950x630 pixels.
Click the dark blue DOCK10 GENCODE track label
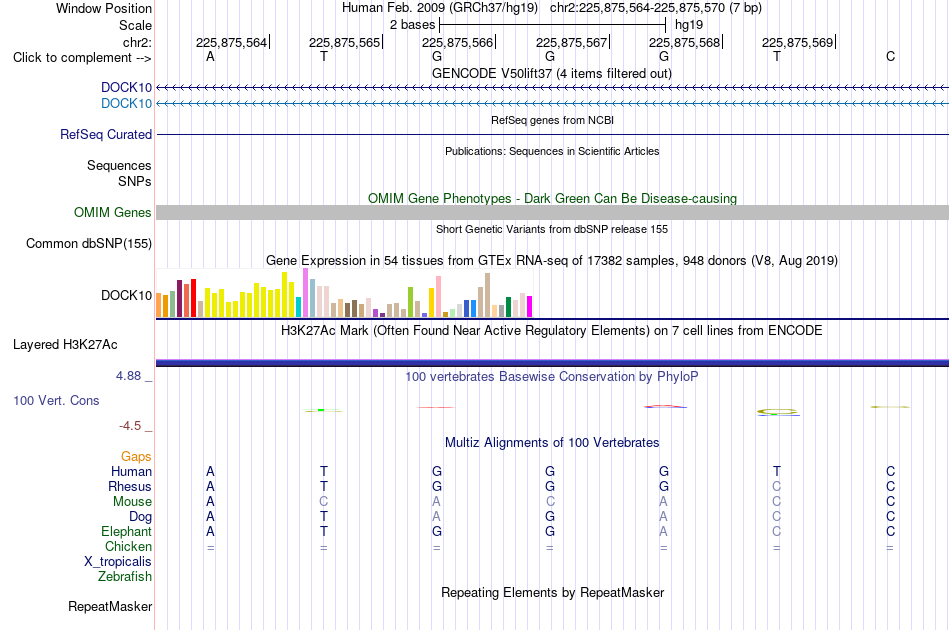click(x=126, y=87)
